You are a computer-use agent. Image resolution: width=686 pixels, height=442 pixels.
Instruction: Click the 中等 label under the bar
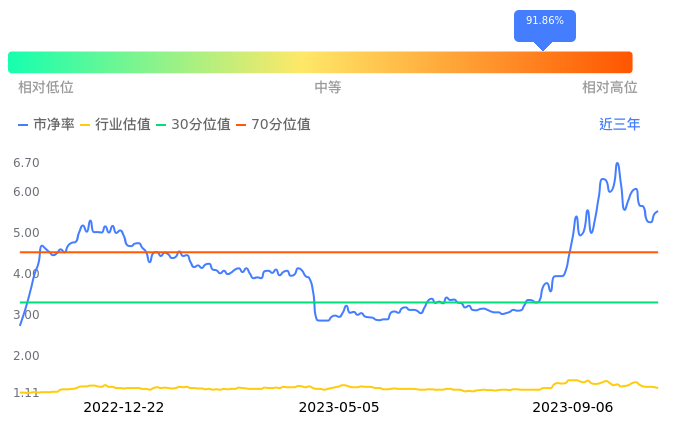coord(328,88)
